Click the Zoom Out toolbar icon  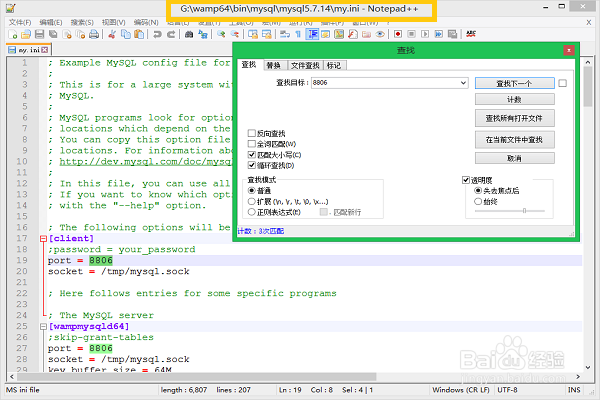(x=235, y=34)
